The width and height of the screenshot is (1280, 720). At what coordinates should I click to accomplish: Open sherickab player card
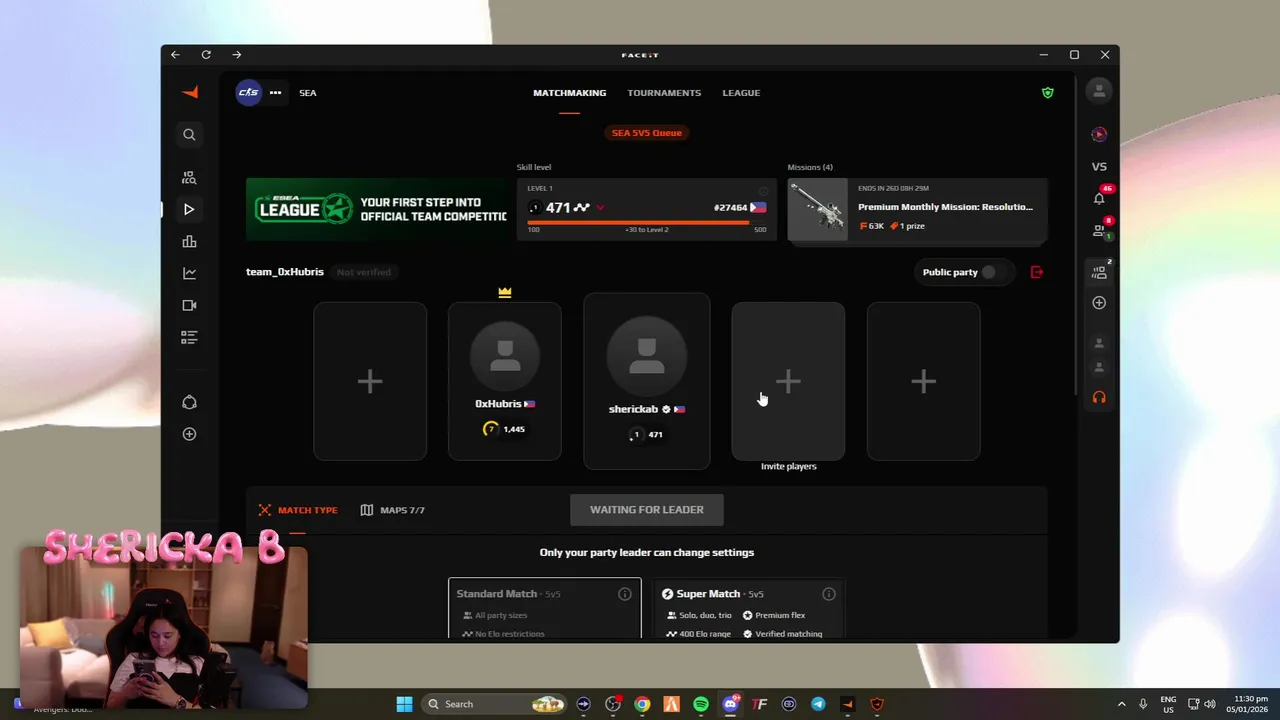(x=647, y=381)
